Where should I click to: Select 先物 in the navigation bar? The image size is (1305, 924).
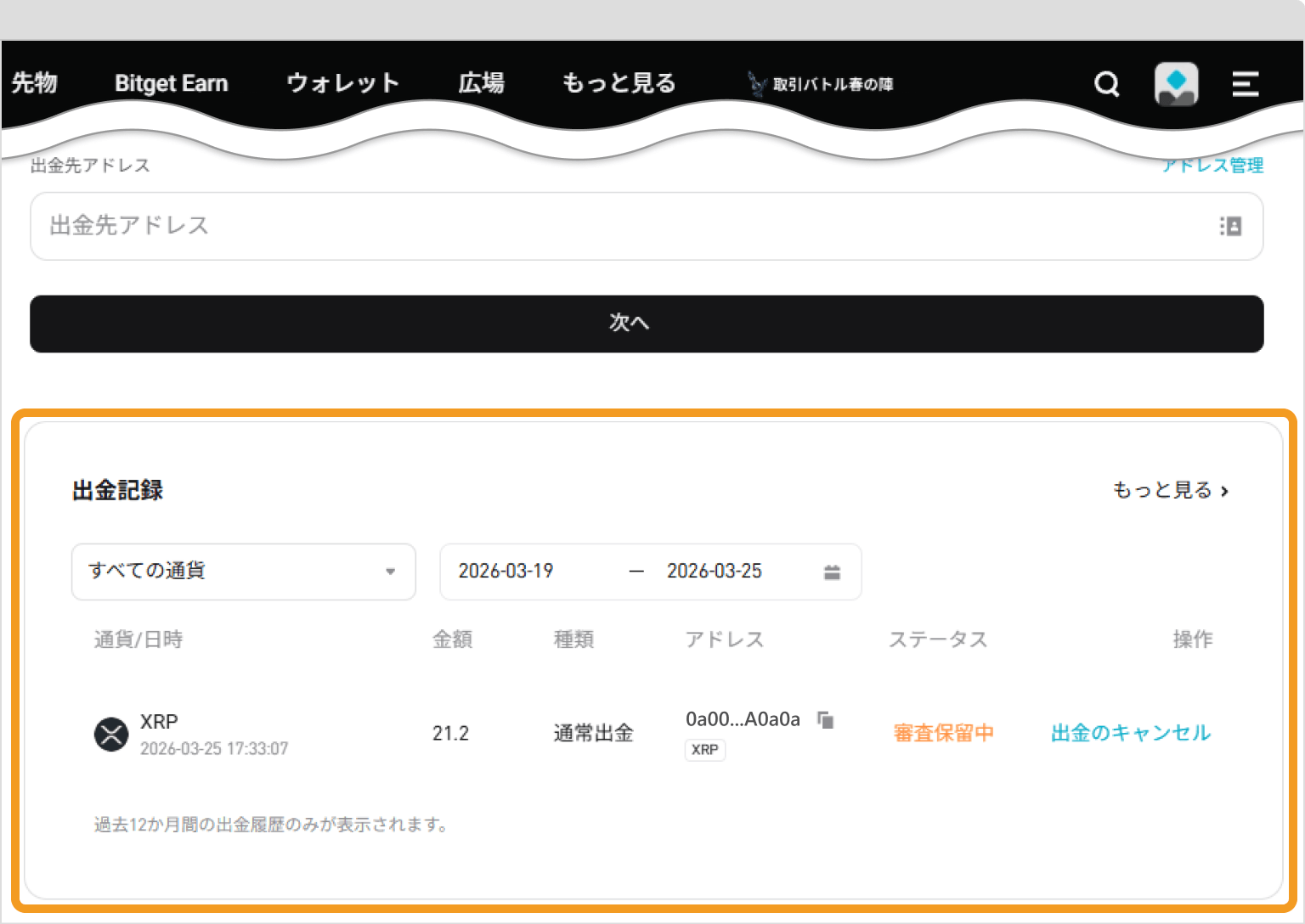coord(34,82)
